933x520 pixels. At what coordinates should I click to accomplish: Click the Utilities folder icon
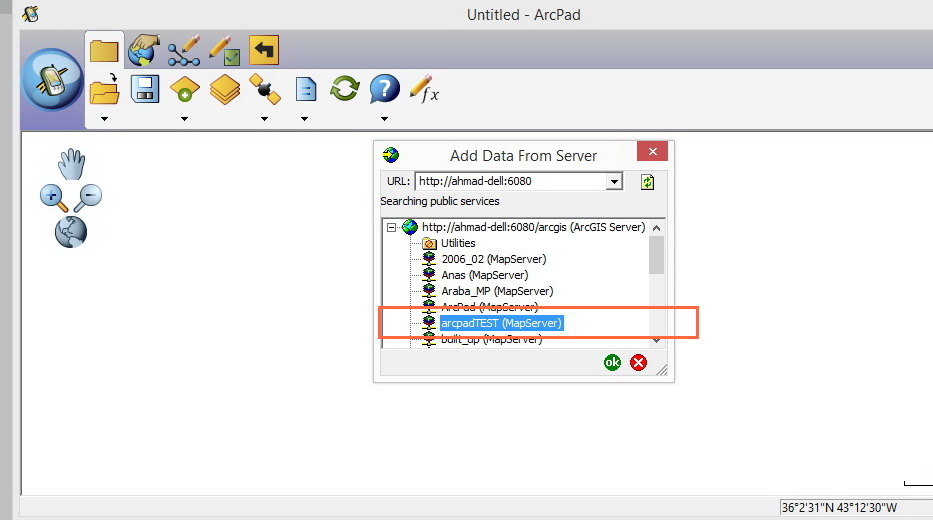429,243
